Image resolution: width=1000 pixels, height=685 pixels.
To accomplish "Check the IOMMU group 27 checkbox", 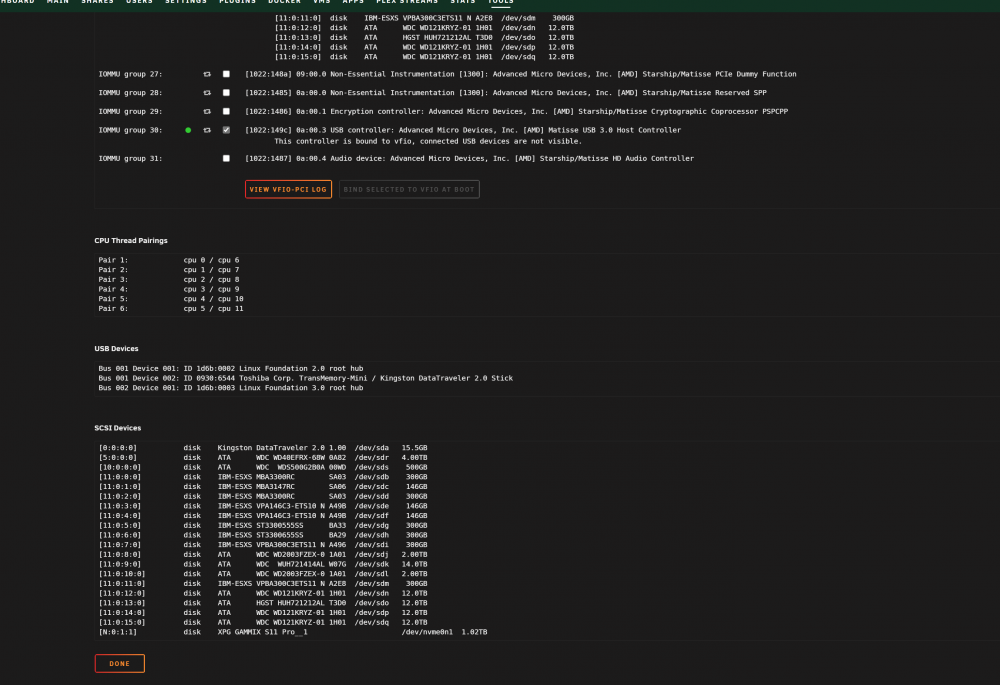I will pos(226,74).
